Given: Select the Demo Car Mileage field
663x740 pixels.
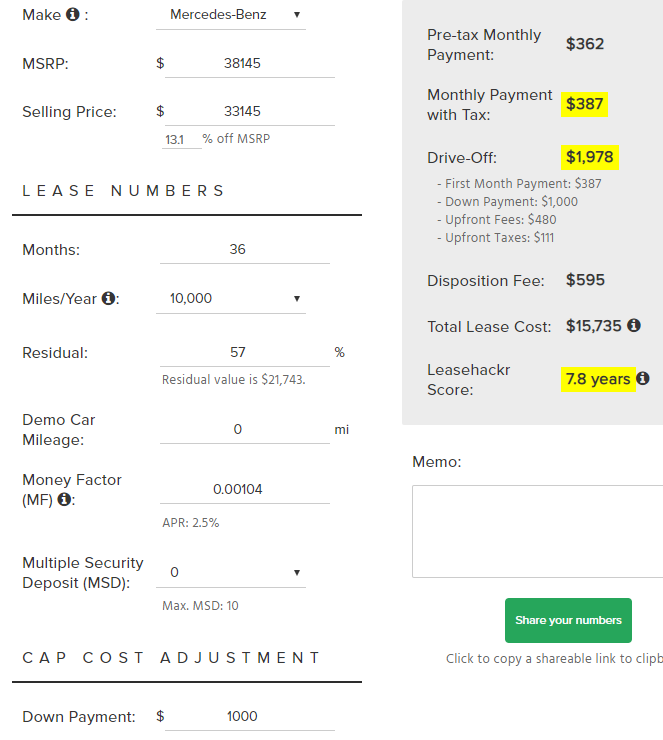Looking at the screenshot, I should point(244,429).
